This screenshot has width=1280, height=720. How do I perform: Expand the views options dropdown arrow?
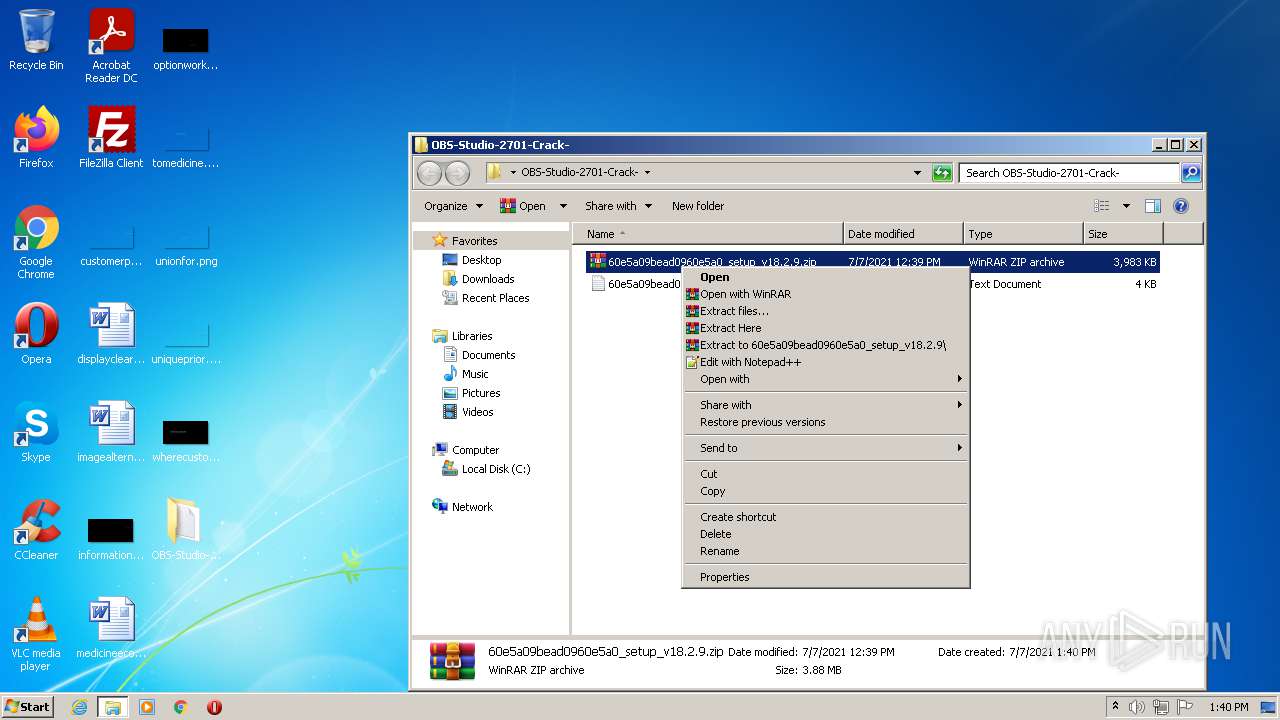click(1126, 206)
